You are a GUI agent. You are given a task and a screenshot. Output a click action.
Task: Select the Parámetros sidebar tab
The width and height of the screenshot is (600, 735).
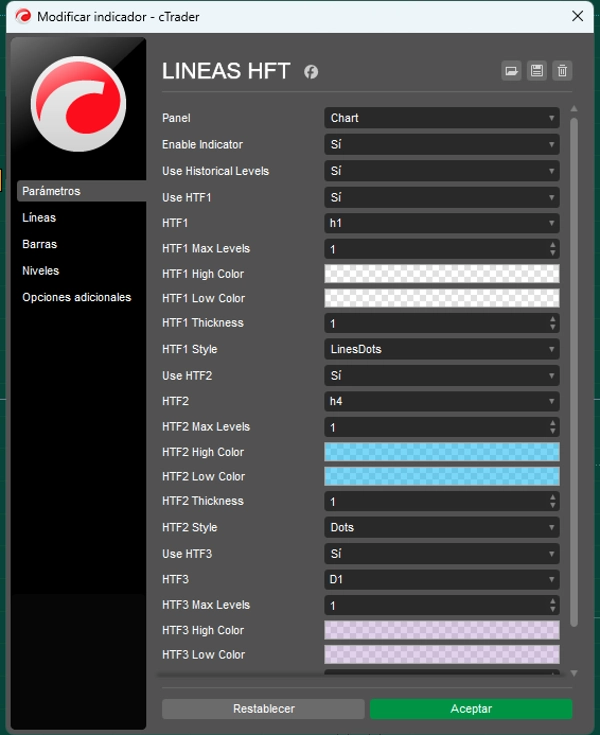[x=82, y=191]
